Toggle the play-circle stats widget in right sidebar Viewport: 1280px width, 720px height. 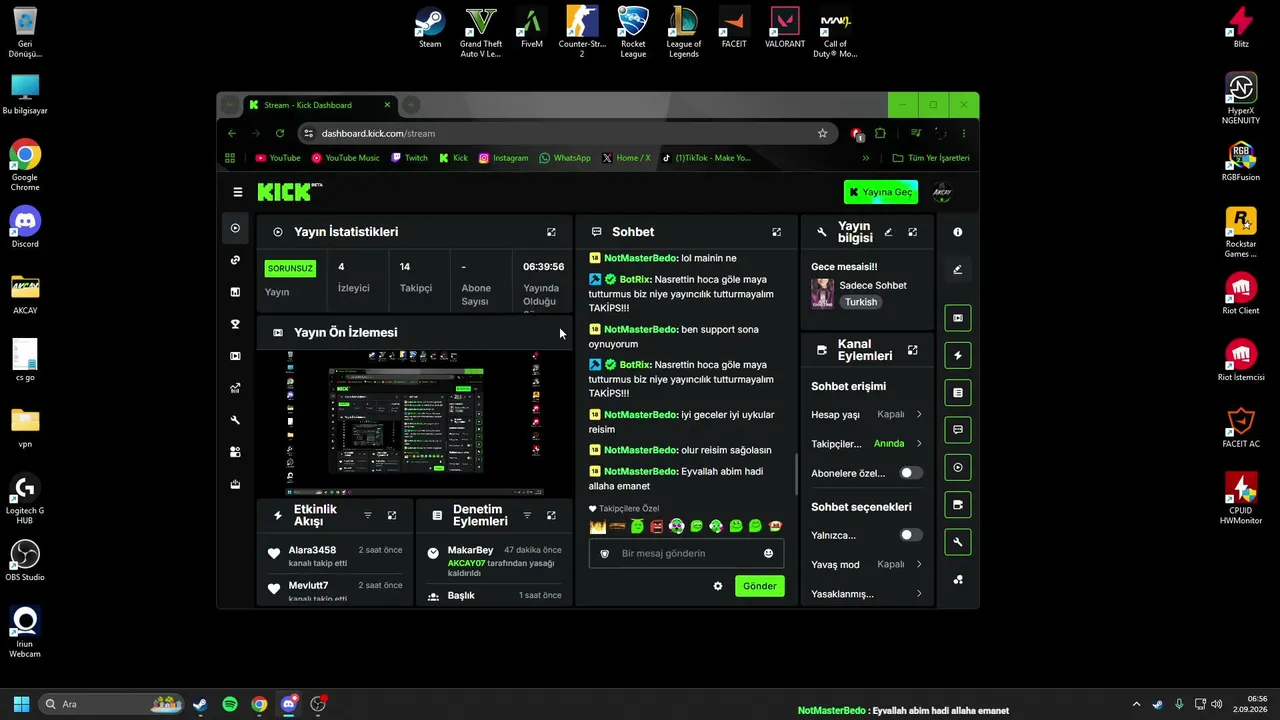pos(958,467)
